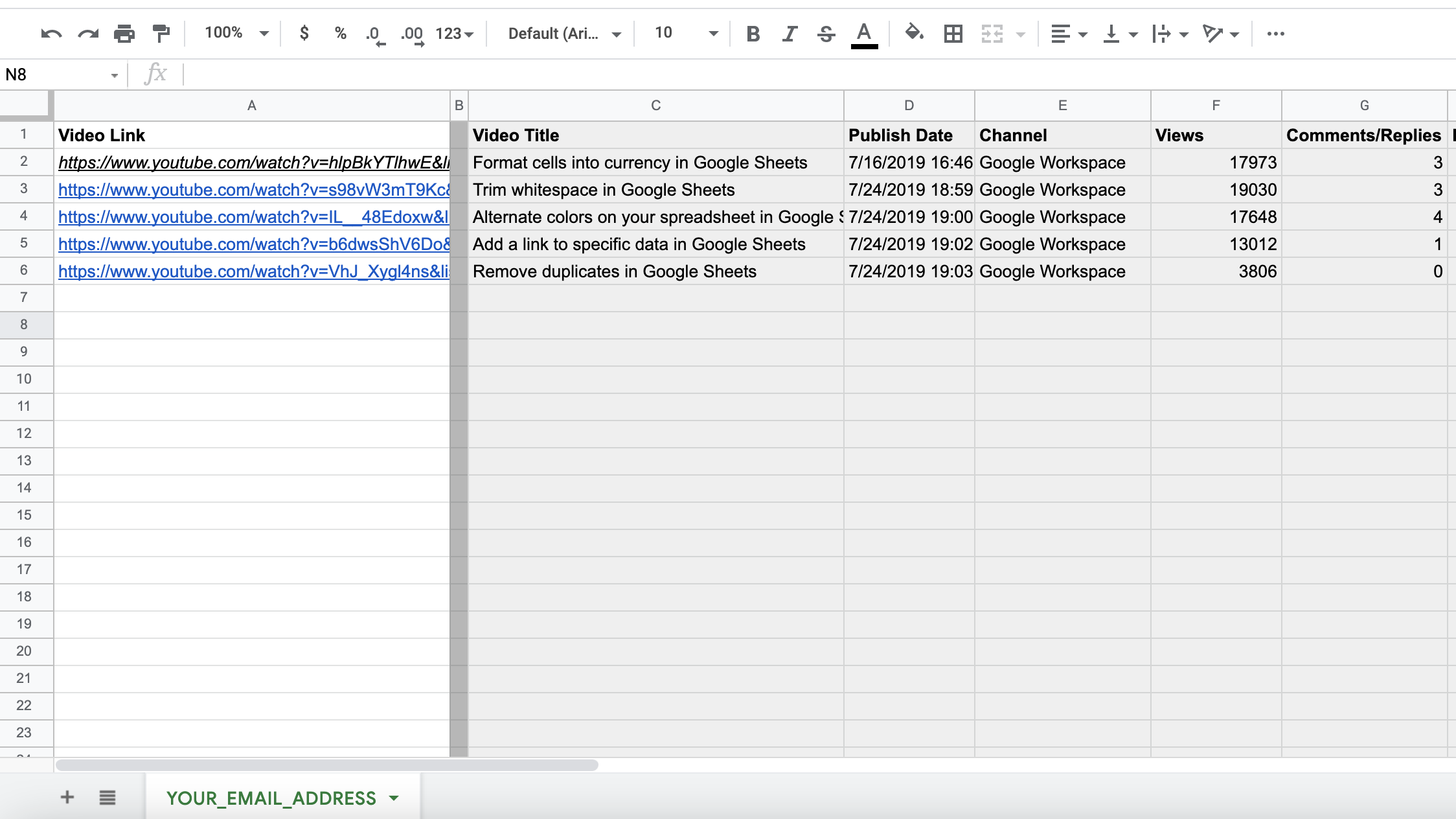Toggle strikethrough formatting

point(826,34)
